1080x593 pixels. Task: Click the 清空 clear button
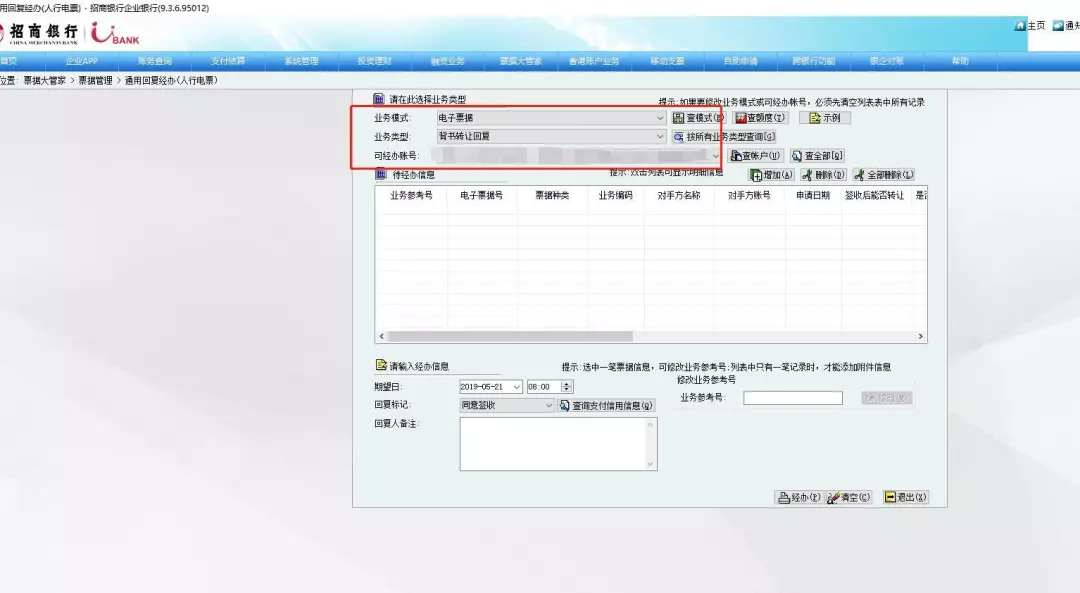pyautogui.click(x=849, y=497)
